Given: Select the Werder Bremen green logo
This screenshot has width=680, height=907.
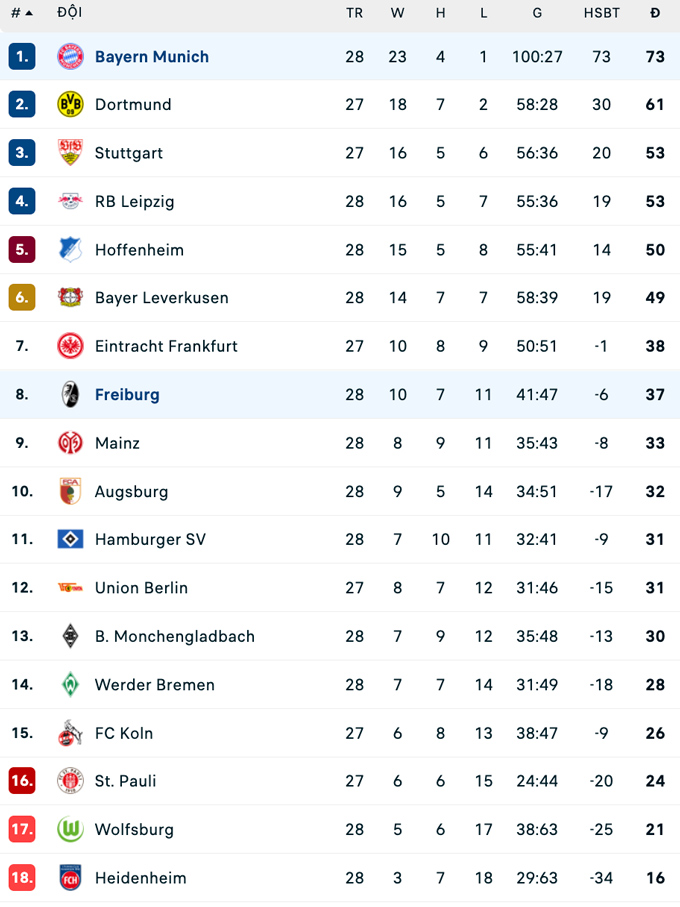Looking at the screenshot, I should (70, 685).
